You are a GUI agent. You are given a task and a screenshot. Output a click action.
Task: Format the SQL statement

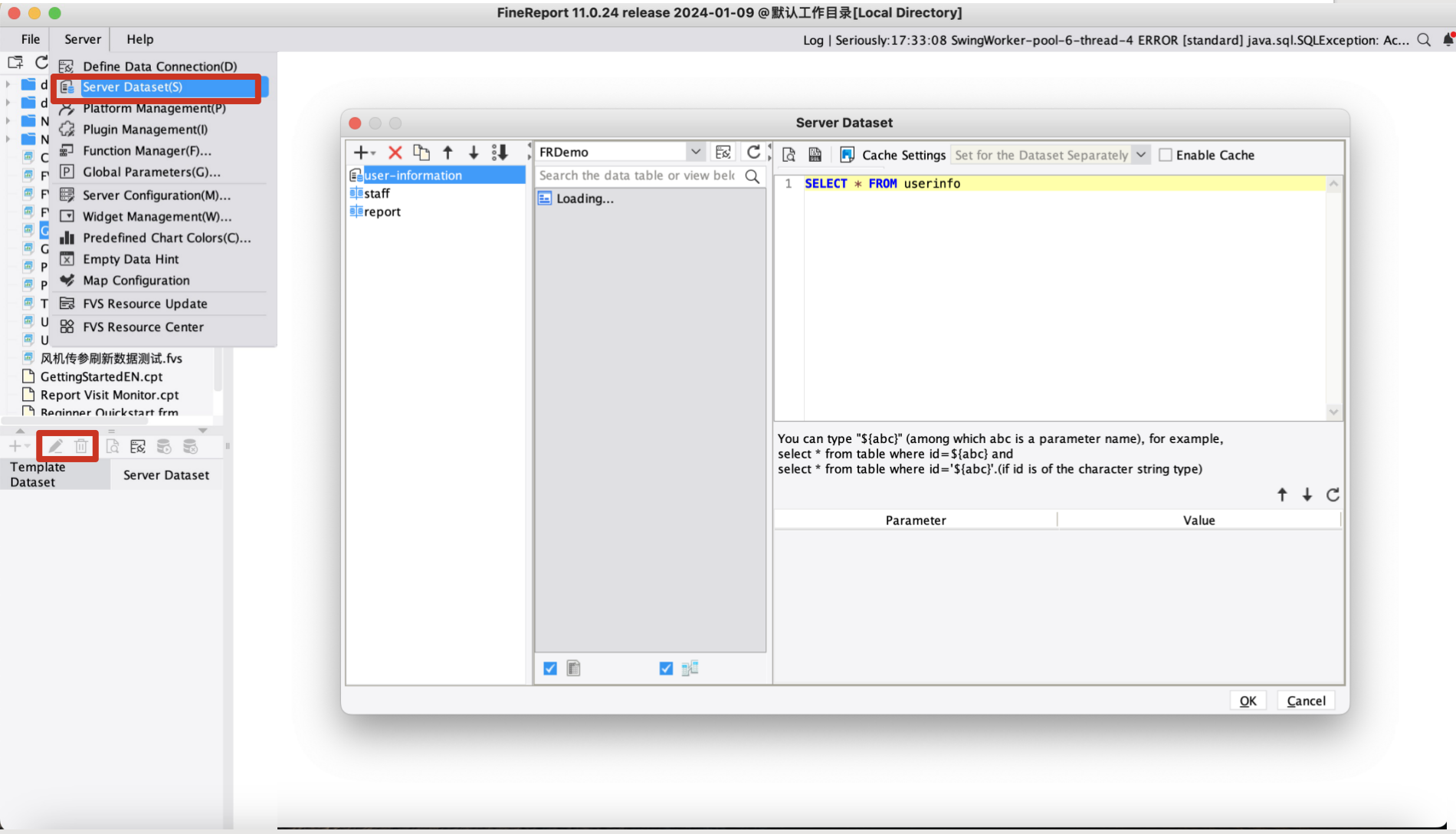[815, 154]
